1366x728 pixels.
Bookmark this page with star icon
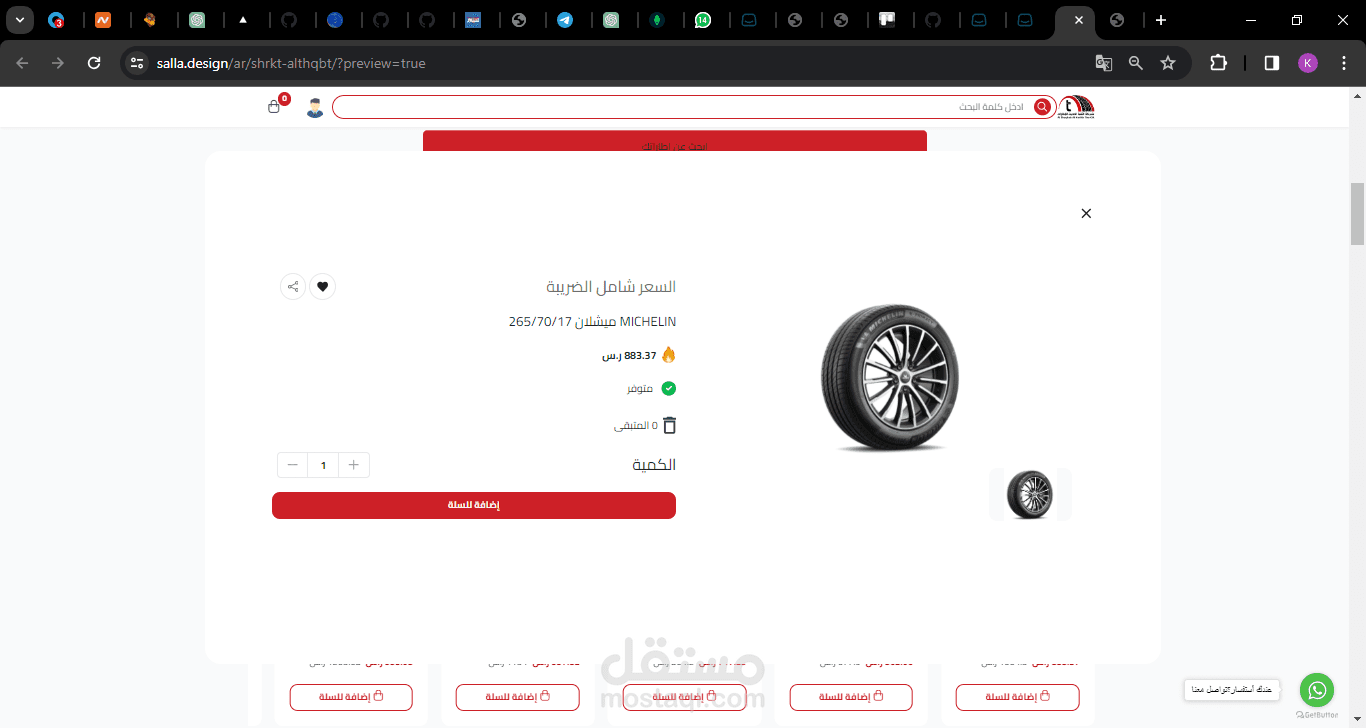(x=1168, y=63)
